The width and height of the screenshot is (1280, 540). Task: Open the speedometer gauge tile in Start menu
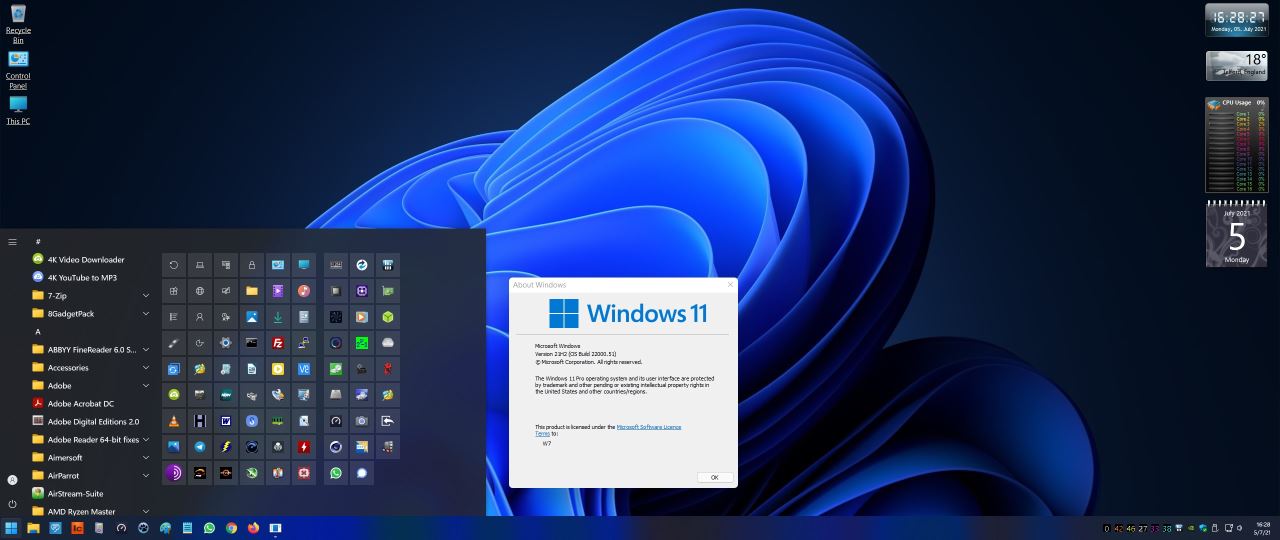[336, 421]
